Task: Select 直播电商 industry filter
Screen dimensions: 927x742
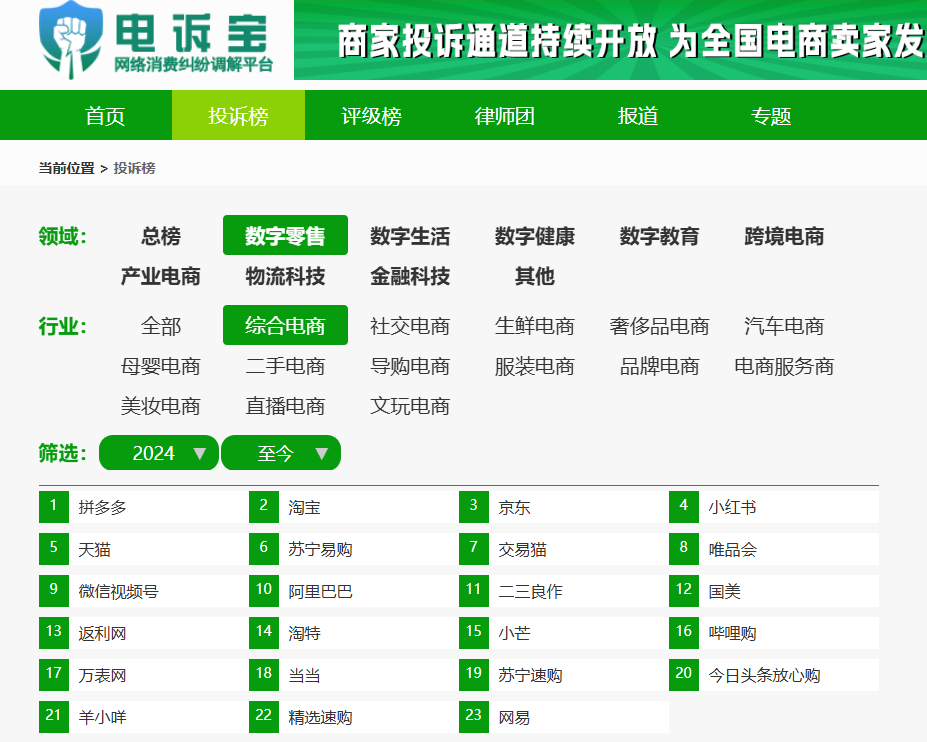Action: click(x=285, y=406)
